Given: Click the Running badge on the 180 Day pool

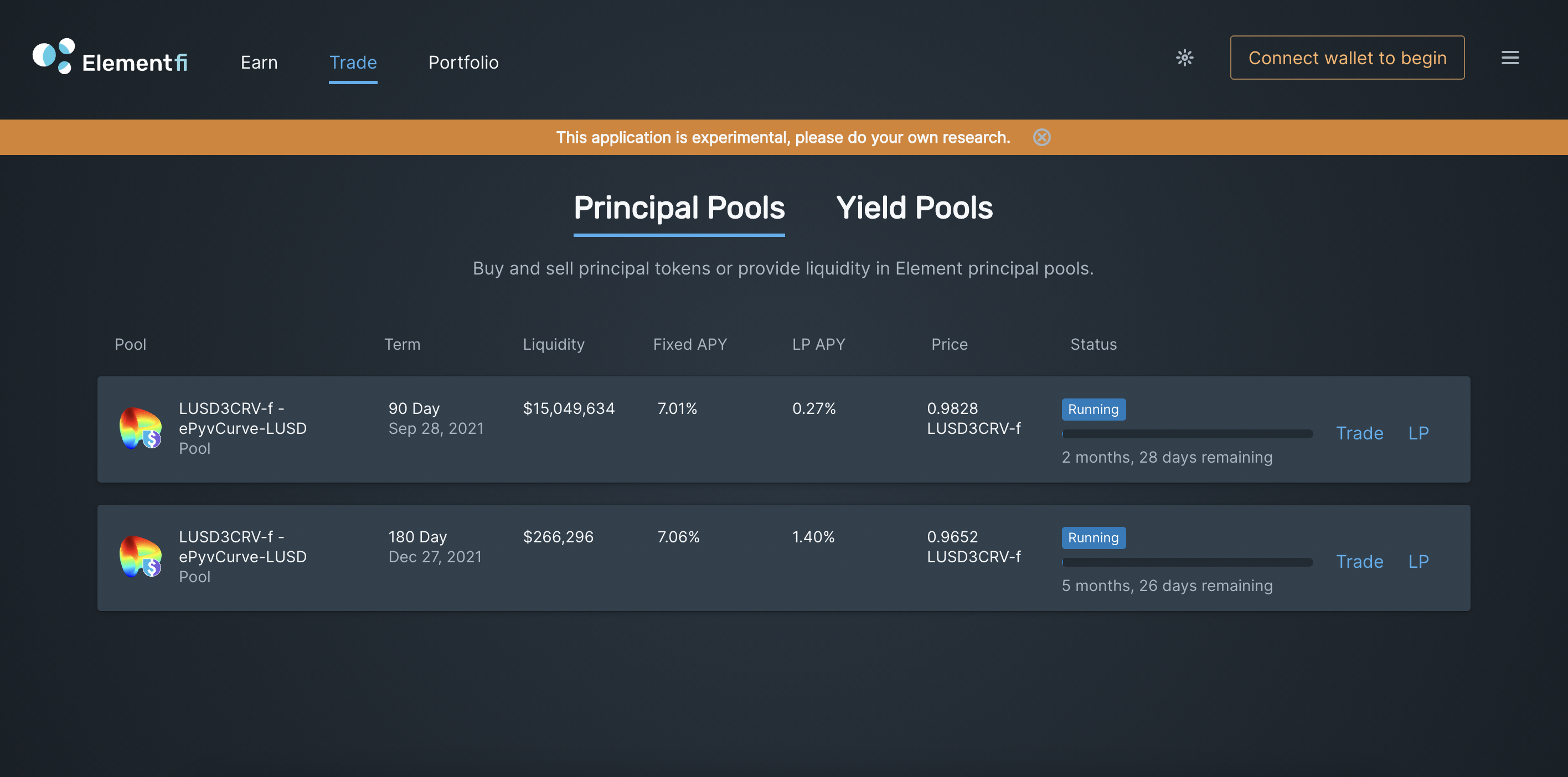Looking at the screenshot, I should 1093,537.
